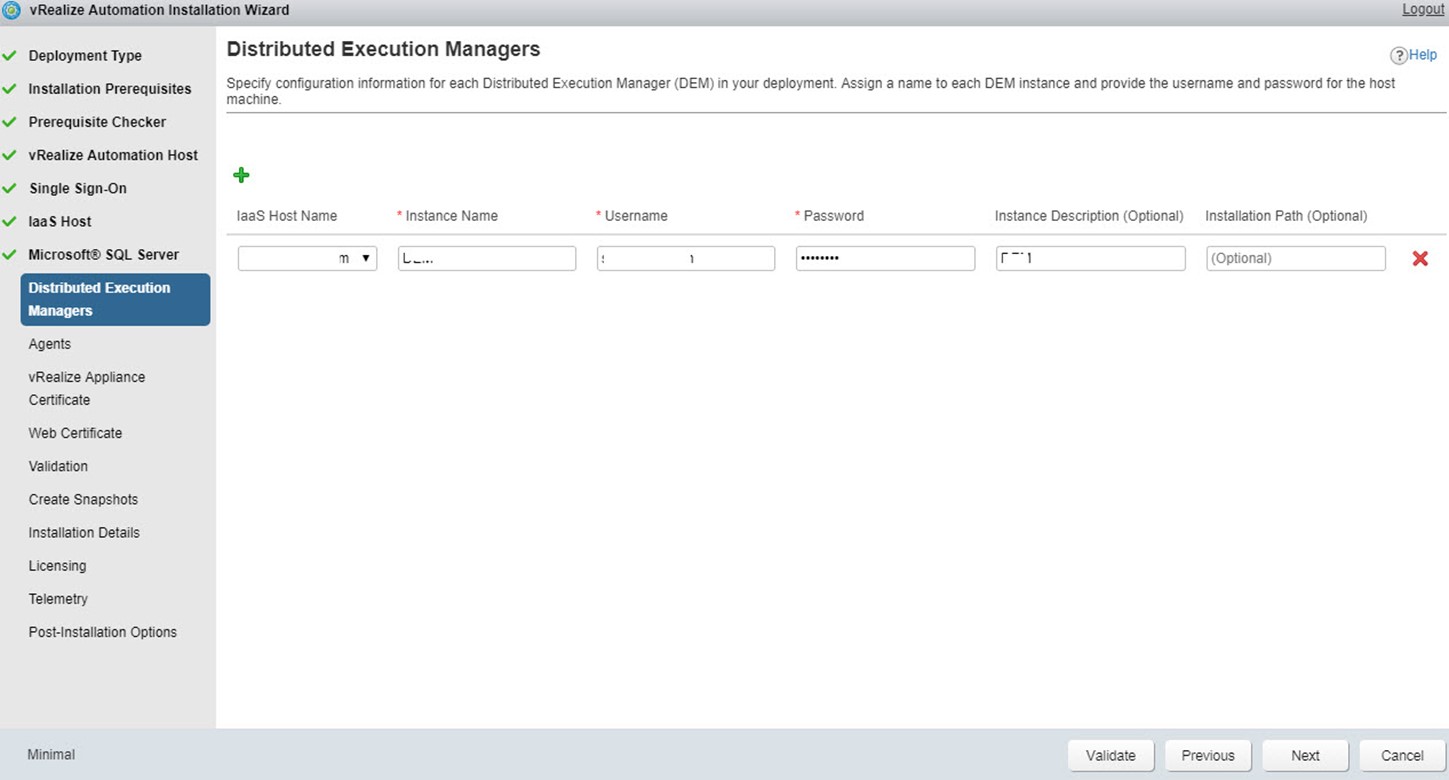
Task: Open the Microsoft SQL Server step
Action: point(104,254)
